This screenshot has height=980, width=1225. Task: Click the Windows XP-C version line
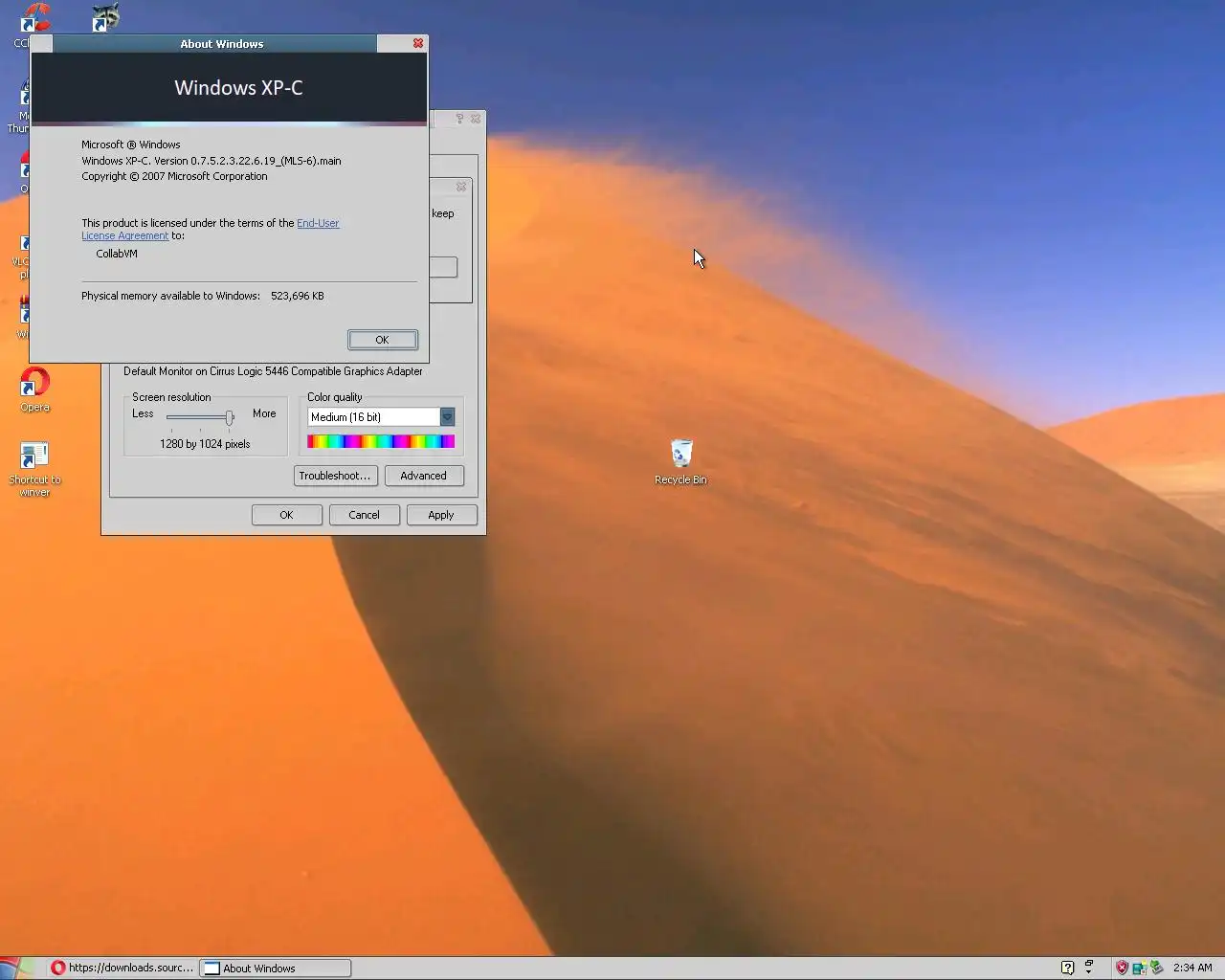pos(212,161)
